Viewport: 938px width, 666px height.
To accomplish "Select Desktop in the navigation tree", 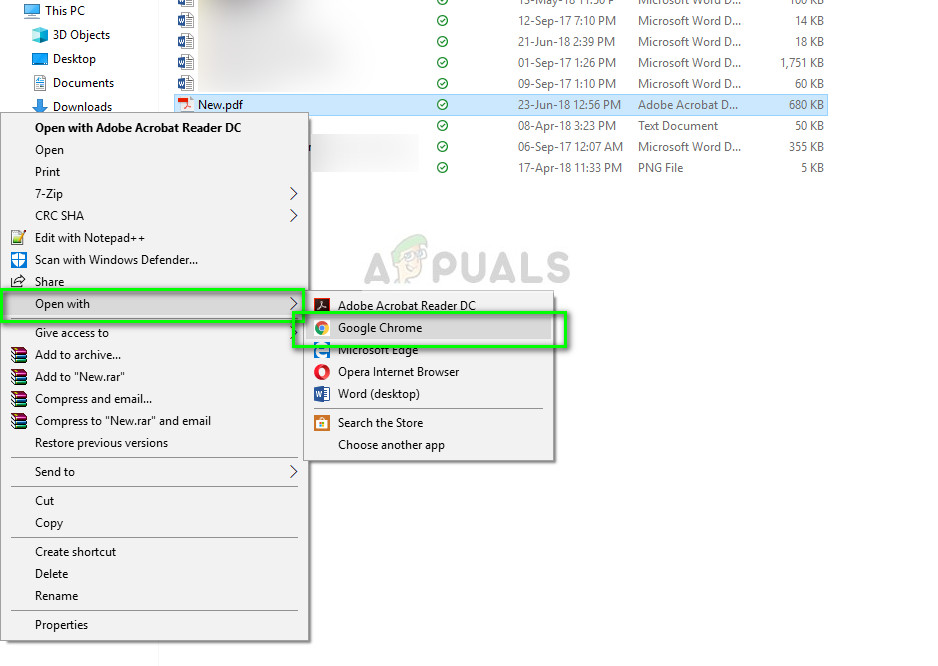I will (74, 59).
